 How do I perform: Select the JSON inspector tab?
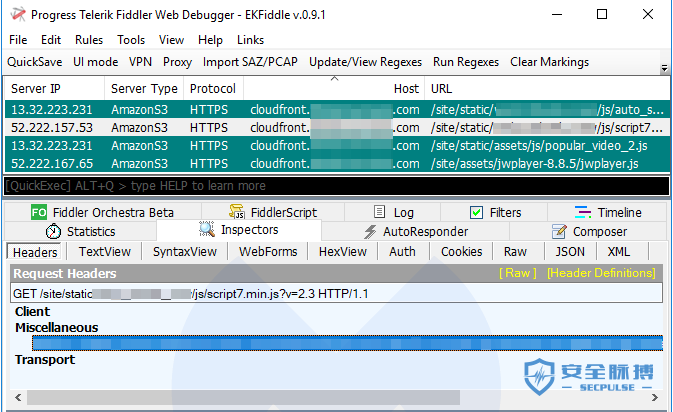[570, 251]
